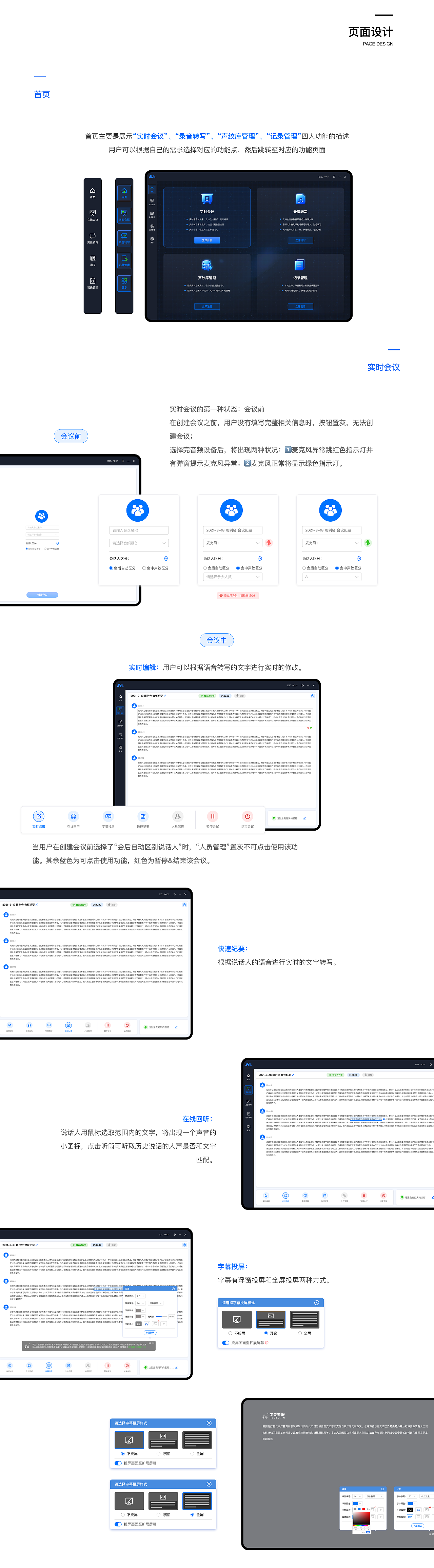Click the 在线回听 headphone icon in the enlarged toolbar
Screen dimensions: 434x1568
click(73, 816)
